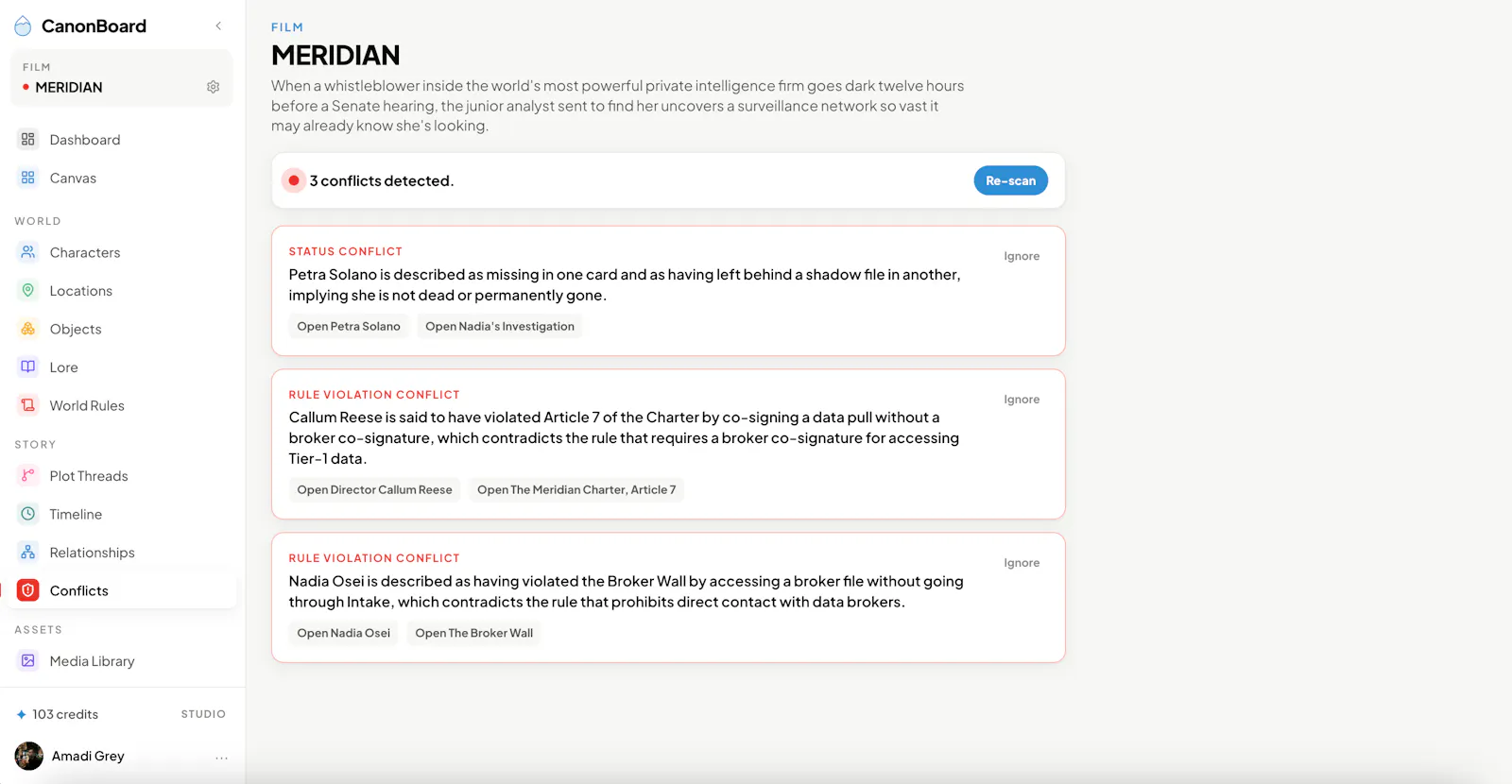Click the red conflict status indicator dot
The height and width of the screenshot is (784, 1512).
point(294,180)
